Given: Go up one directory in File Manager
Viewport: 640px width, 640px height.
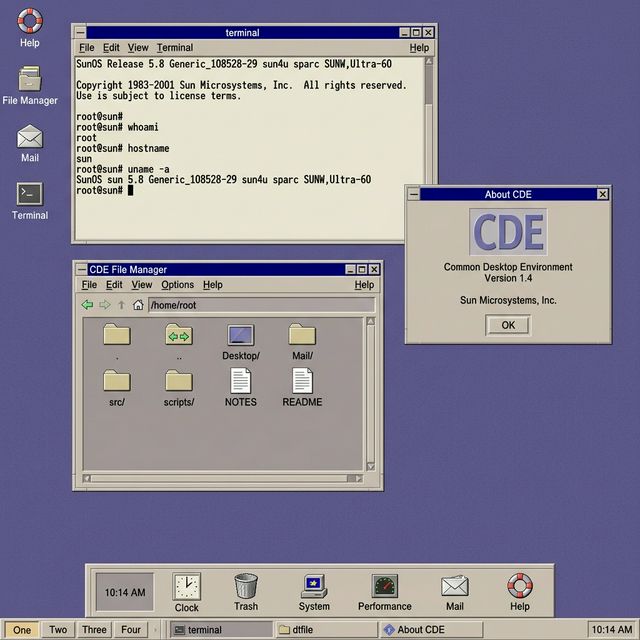Looking at the screenshot, I should (x=121, y=304).
